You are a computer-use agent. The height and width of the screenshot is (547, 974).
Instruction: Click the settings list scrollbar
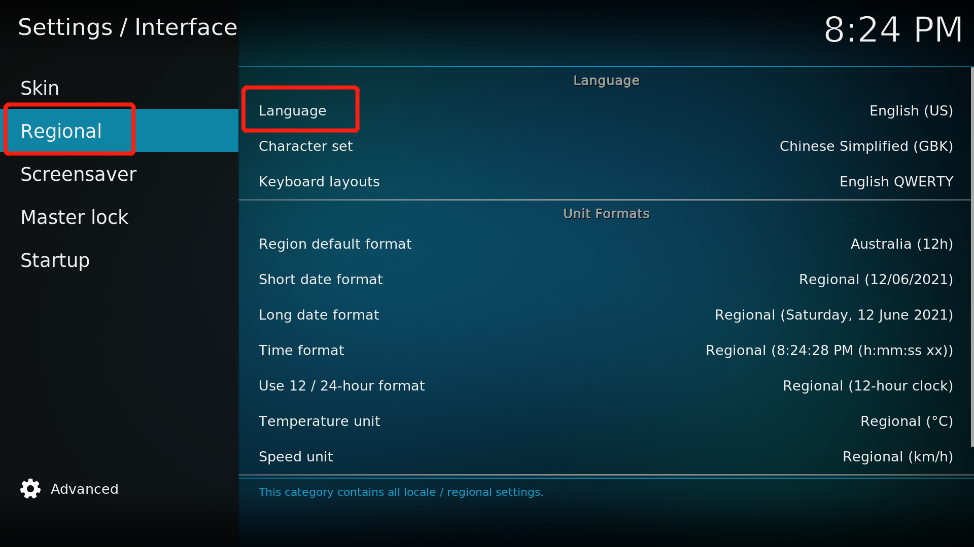[x=972, y=256]
